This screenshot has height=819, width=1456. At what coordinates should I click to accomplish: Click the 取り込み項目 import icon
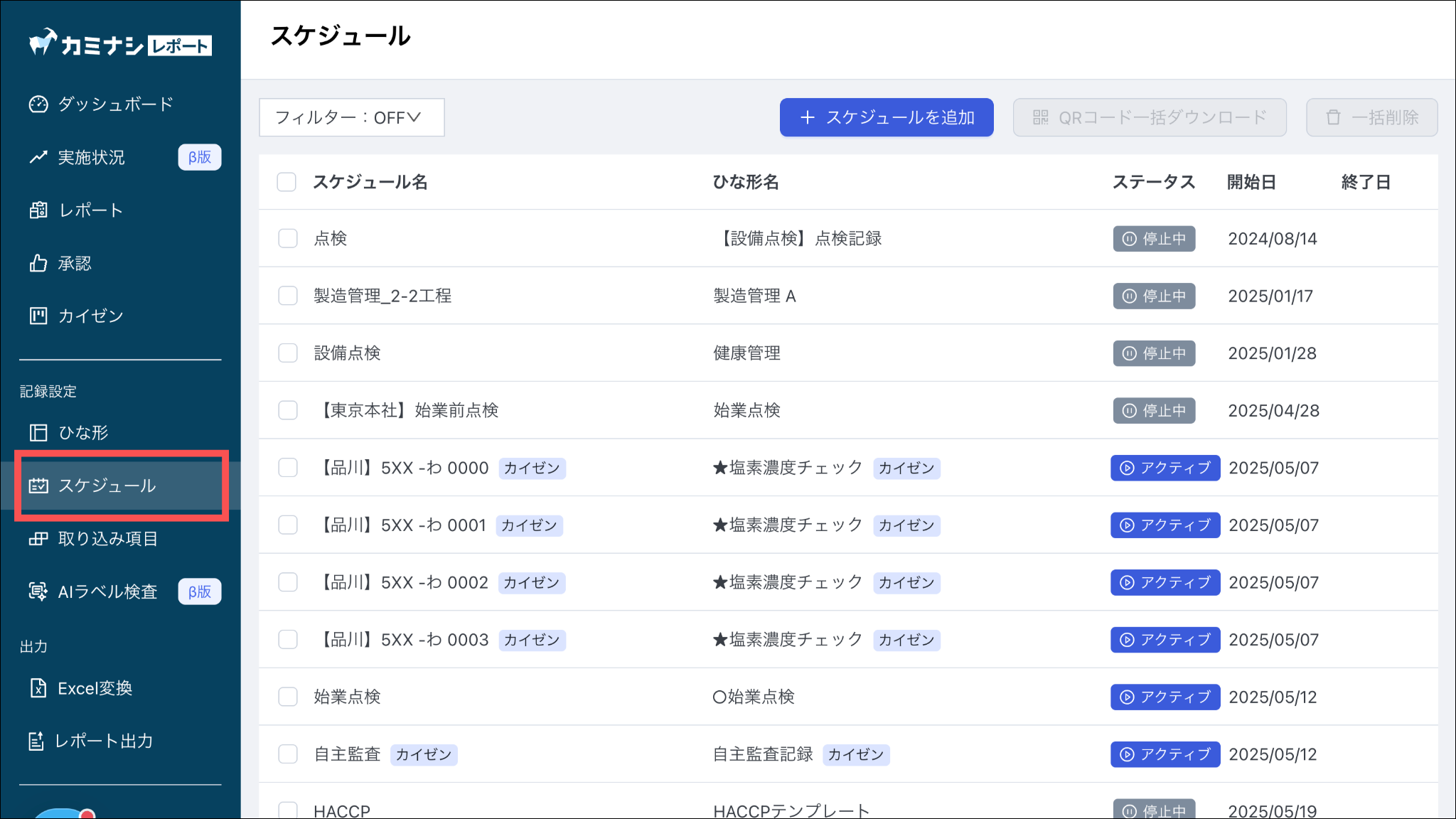38,539
